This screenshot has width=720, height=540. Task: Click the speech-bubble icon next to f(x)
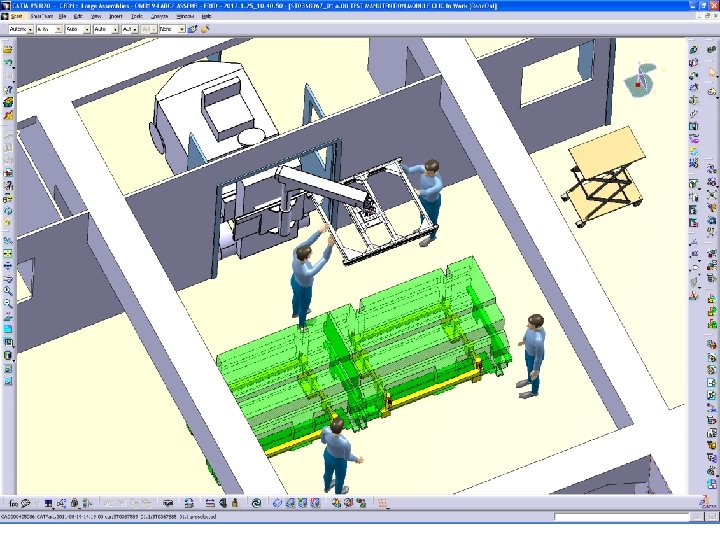tap(25, 504)
